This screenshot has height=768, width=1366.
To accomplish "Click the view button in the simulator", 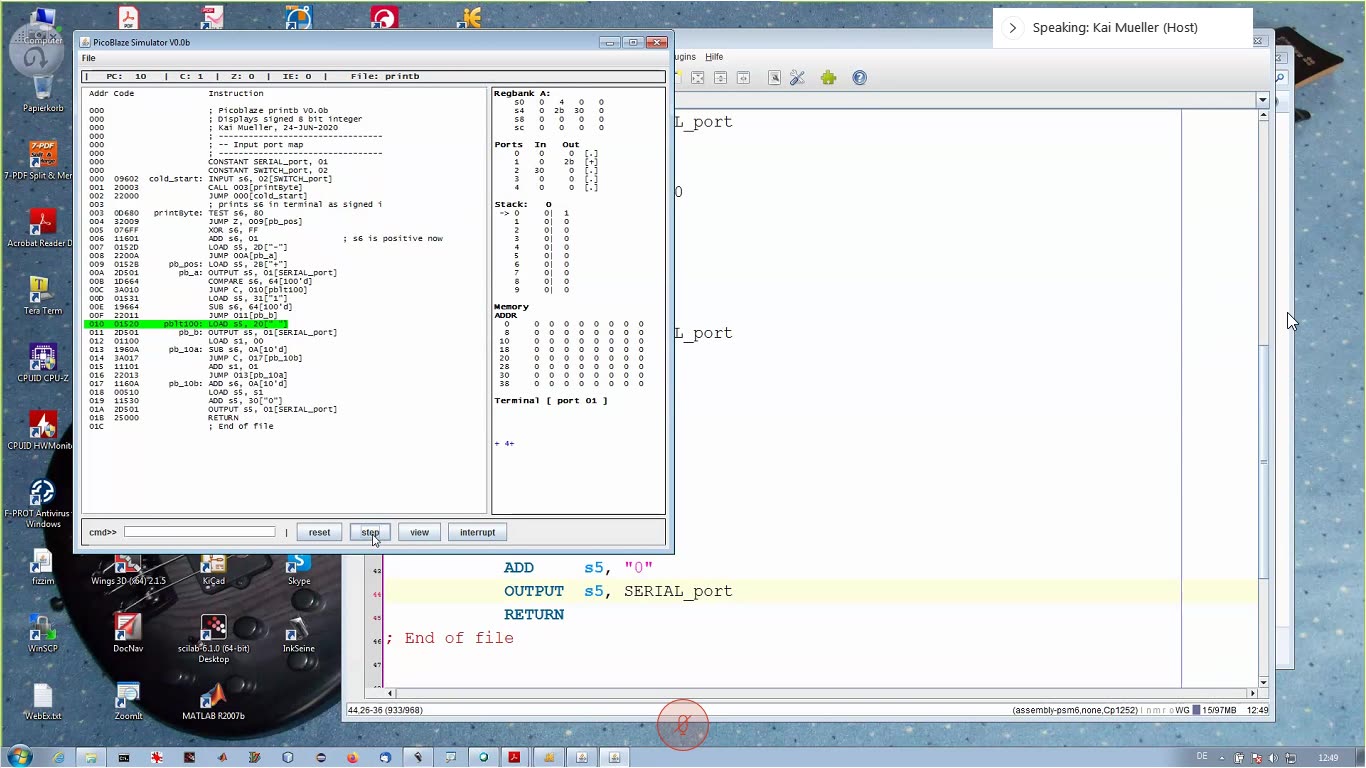I will point(419,532).
